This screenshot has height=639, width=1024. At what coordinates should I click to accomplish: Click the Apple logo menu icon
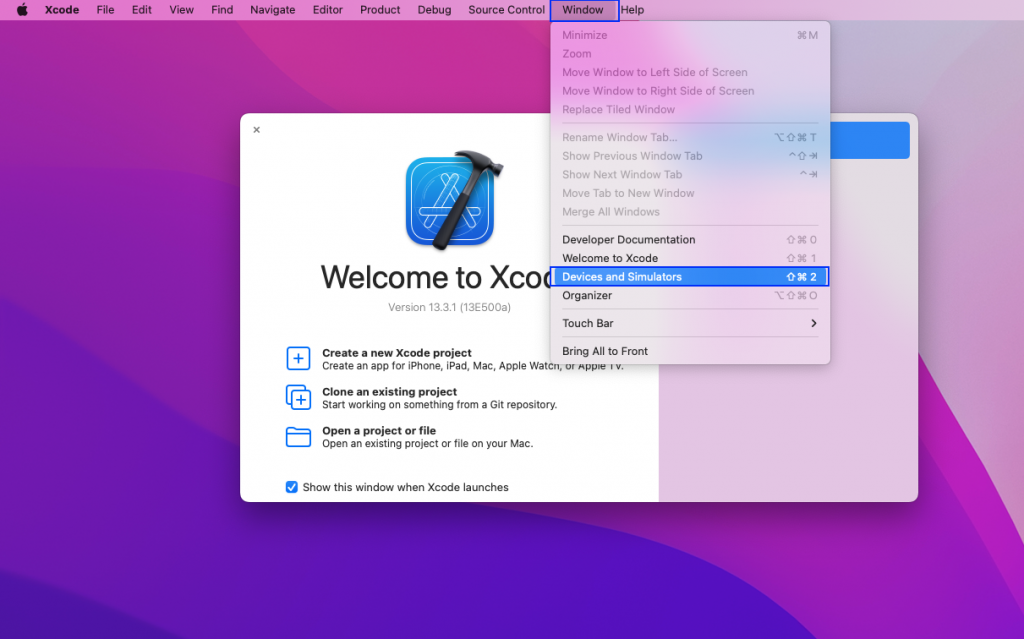tap(22, 10)
